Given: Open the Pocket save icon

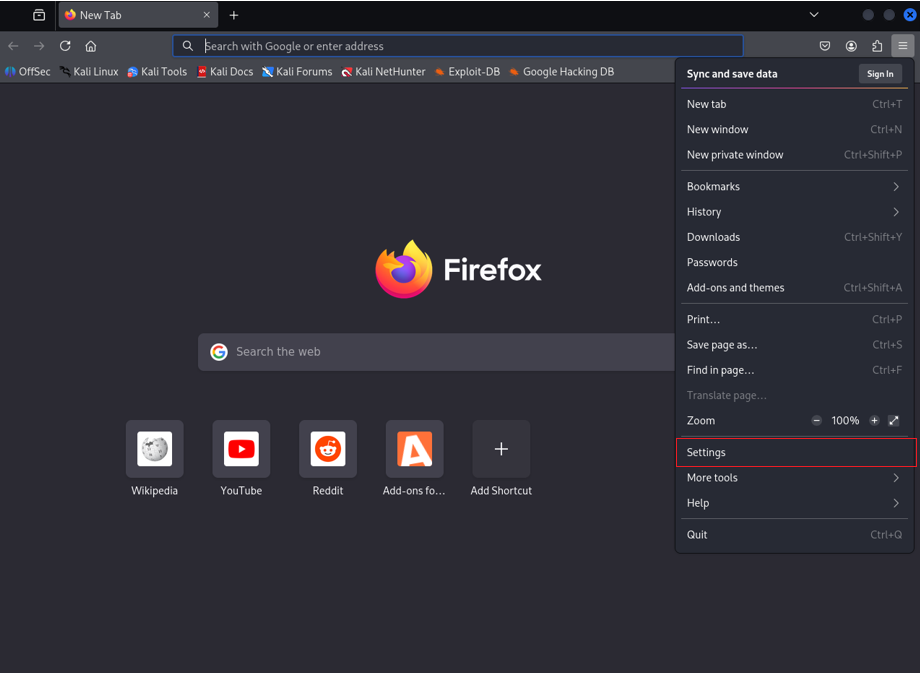Looking at the screenshot, I should 825,46.
